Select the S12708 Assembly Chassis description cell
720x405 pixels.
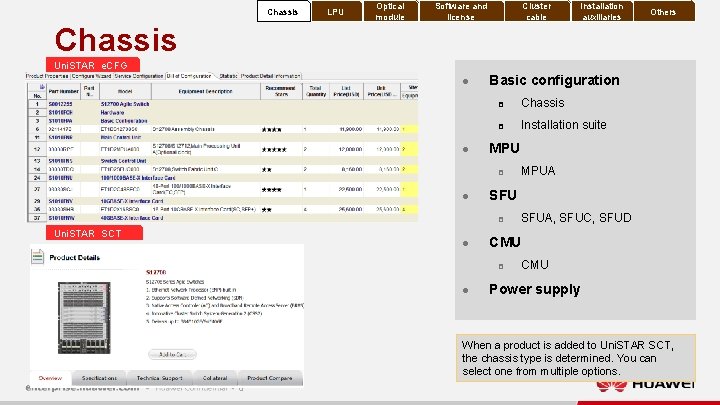[x=205, y=129]
